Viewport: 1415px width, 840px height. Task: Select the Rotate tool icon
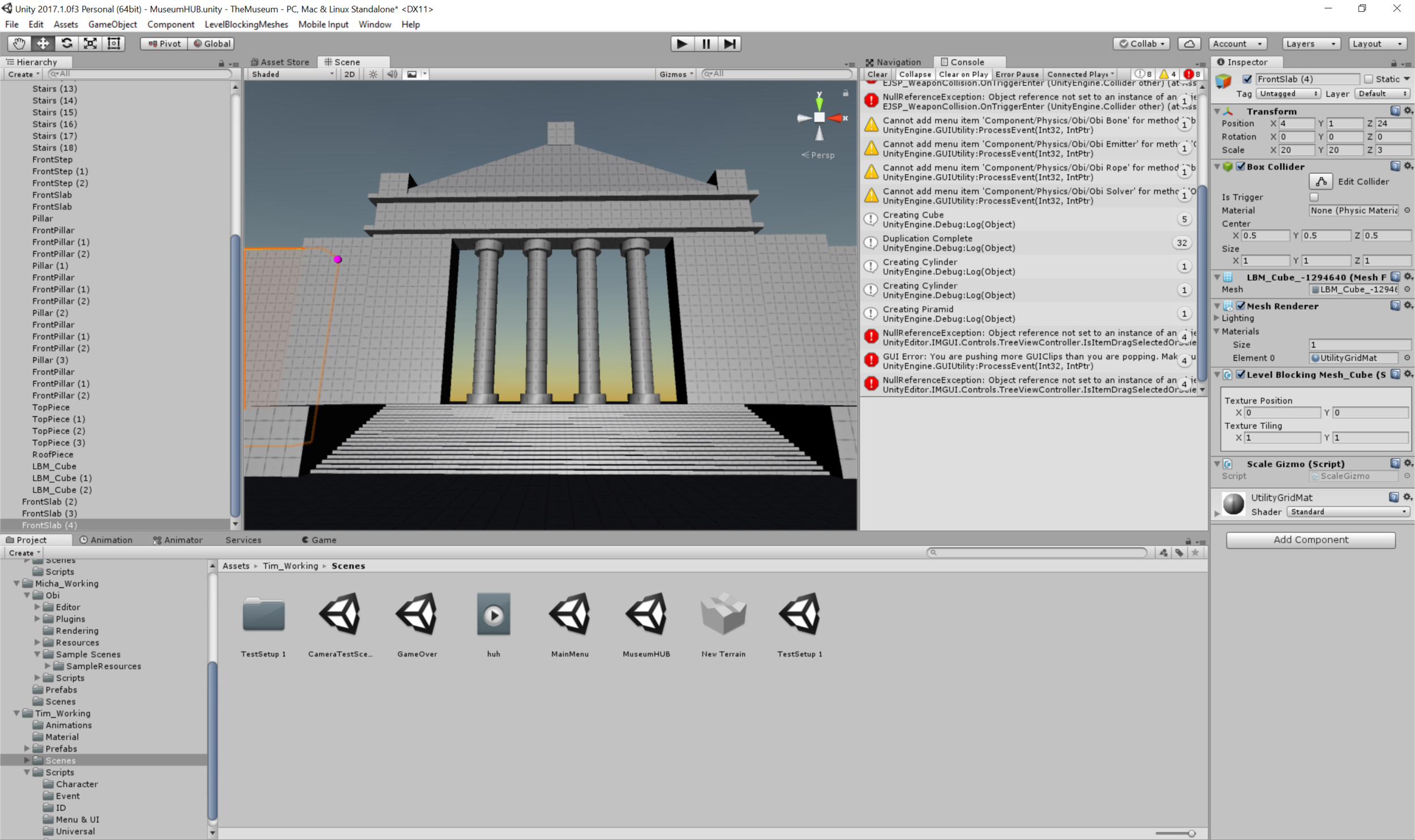point(67,44)
